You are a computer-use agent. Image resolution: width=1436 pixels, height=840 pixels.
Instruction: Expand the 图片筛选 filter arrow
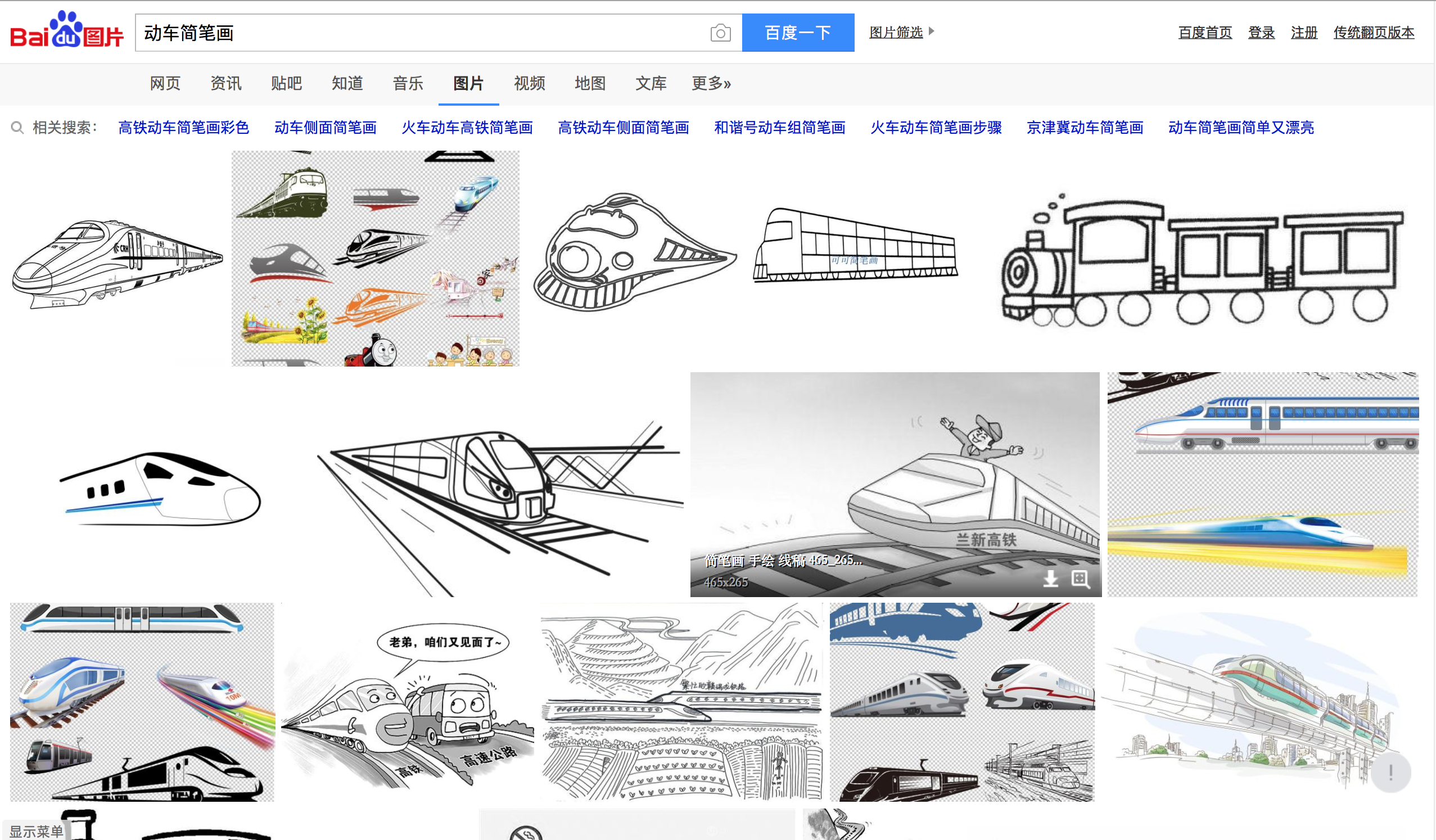click(931, 31)
